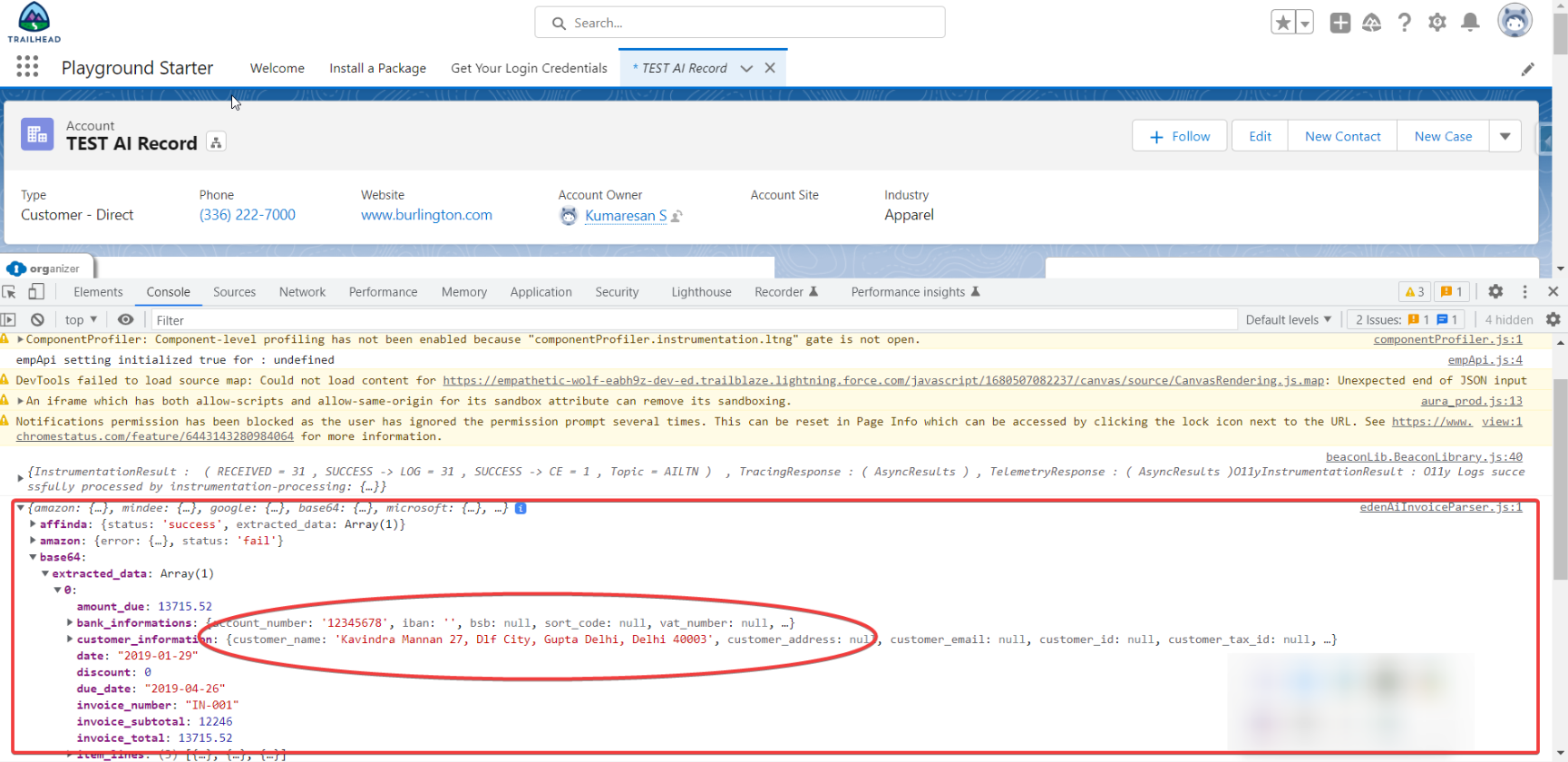Open Salesforce Help question mark
Viewport: 1568px width, 762px height.
[x=1405, y=23]
